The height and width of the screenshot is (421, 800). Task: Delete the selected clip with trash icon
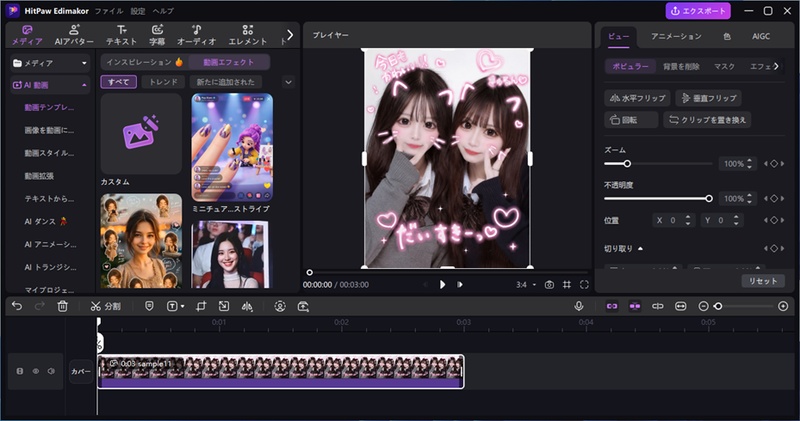(62, 306)
